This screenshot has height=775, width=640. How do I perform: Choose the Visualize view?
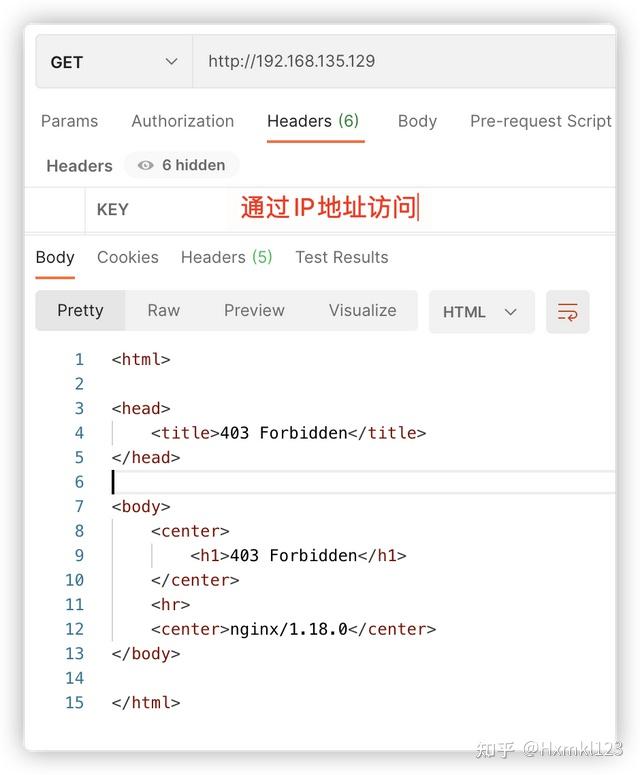pyautogui.click(x=362, y=310)
